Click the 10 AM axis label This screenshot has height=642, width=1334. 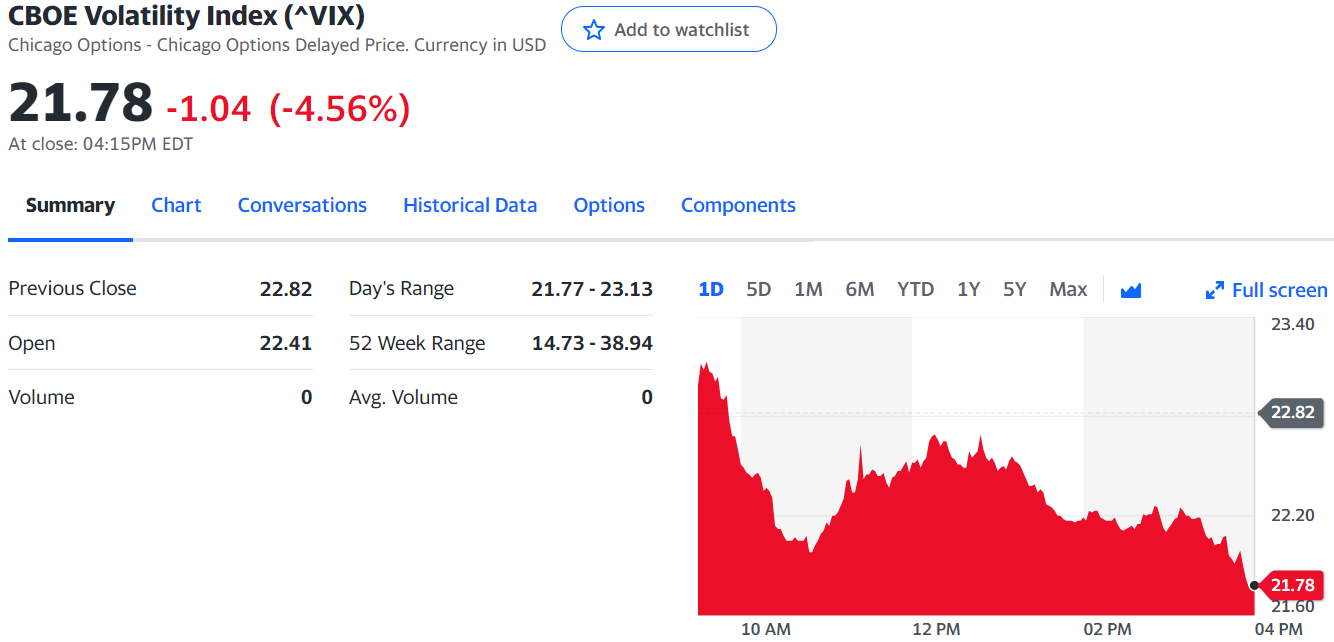click(x=766, y=629)
